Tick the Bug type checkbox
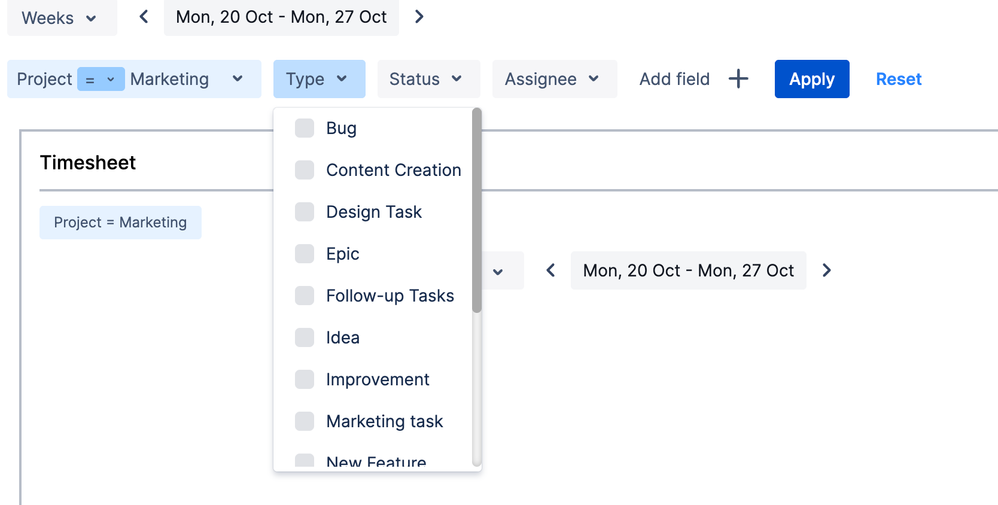Screen dimensions: 998x505 pyautogui.click(x=305, y=128)
